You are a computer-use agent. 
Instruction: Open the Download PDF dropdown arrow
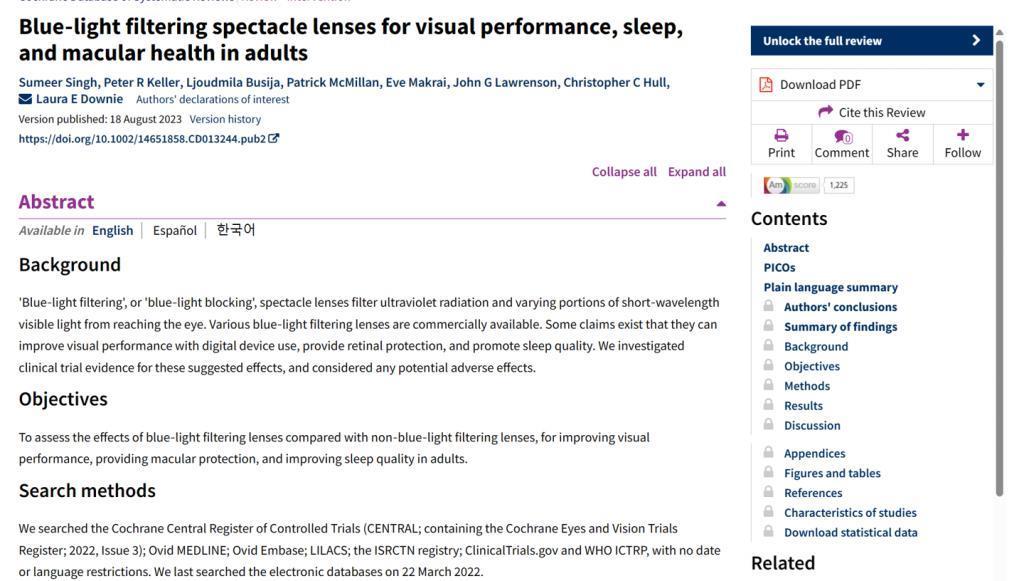[x=980, y=85]
